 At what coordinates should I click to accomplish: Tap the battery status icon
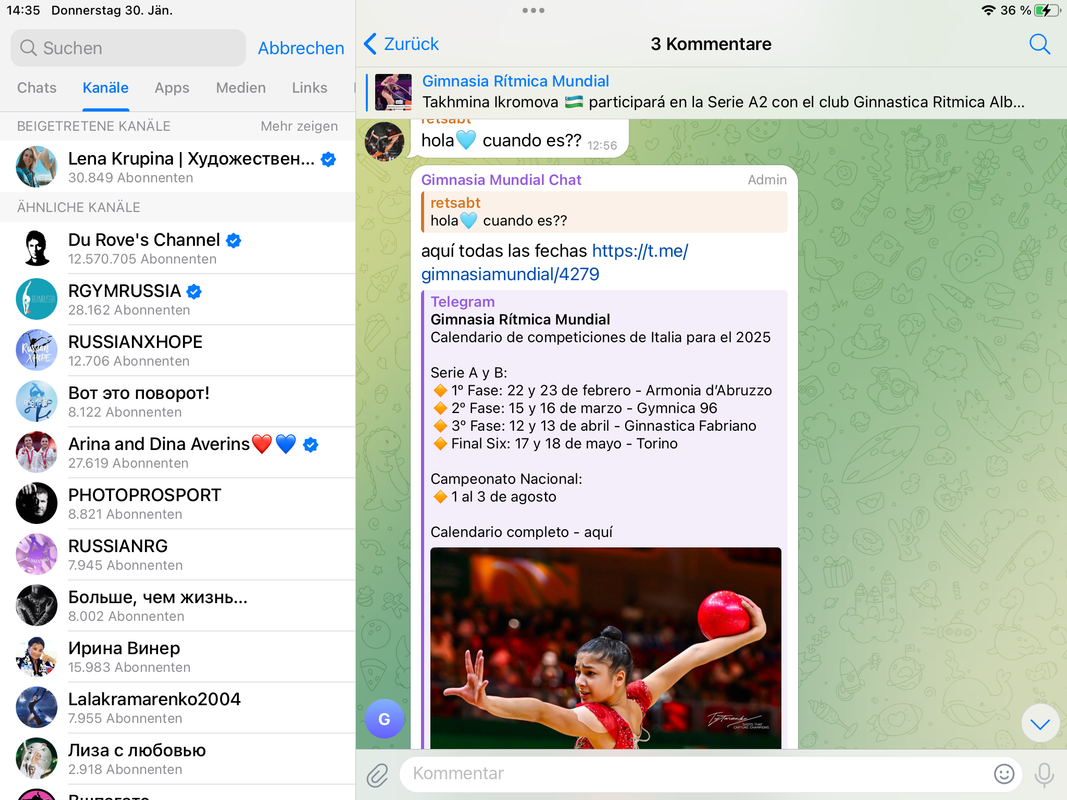click(x=1046, y=10)
